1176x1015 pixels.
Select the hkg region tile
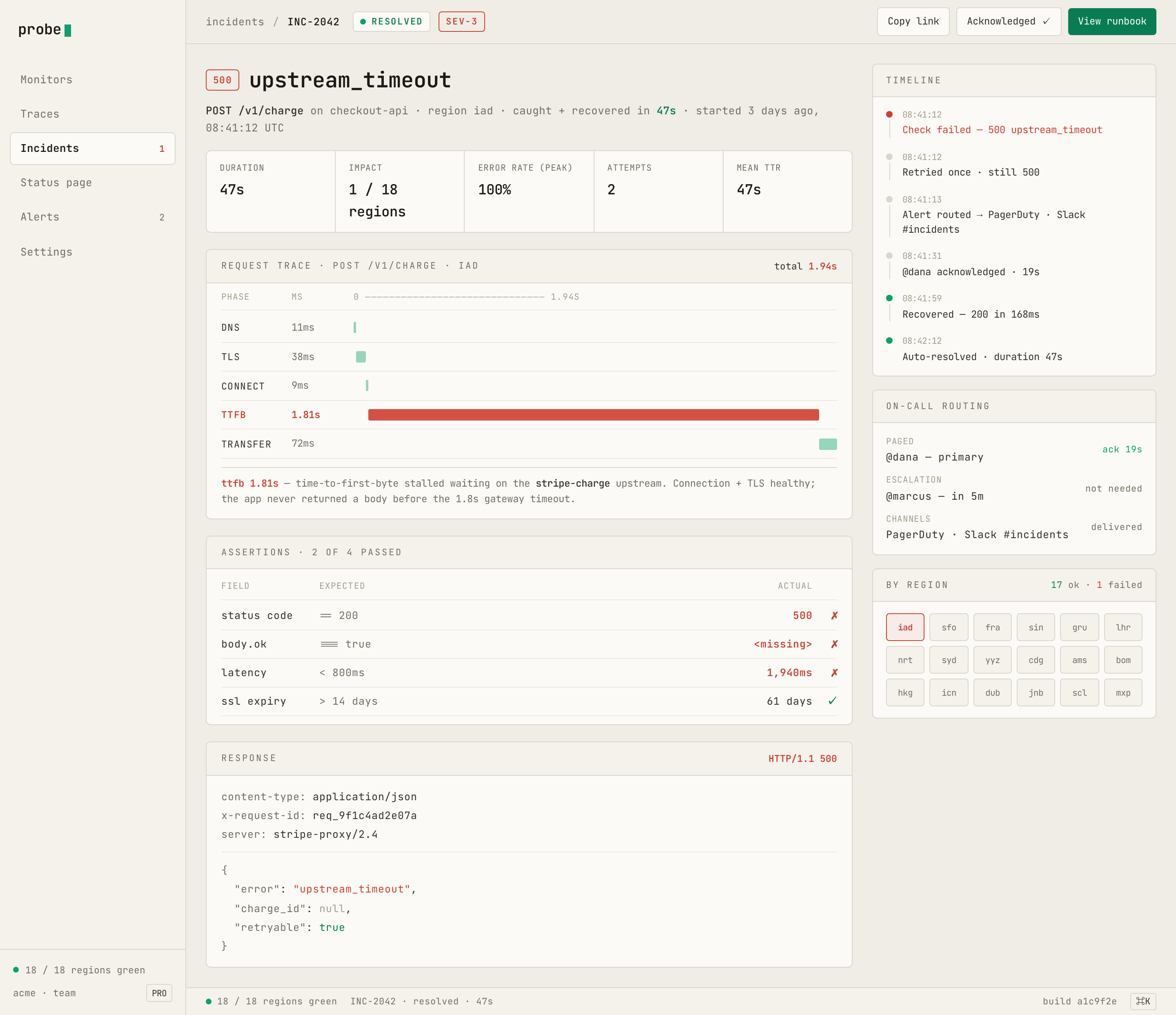tap(905, 692)
